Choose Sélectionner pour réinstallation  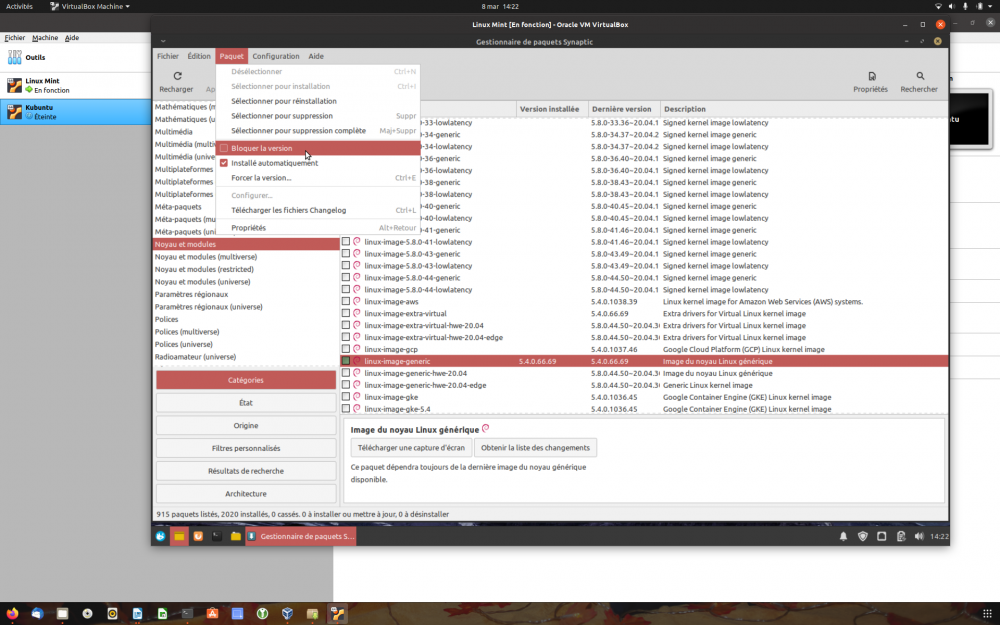[x=284, y=101]
